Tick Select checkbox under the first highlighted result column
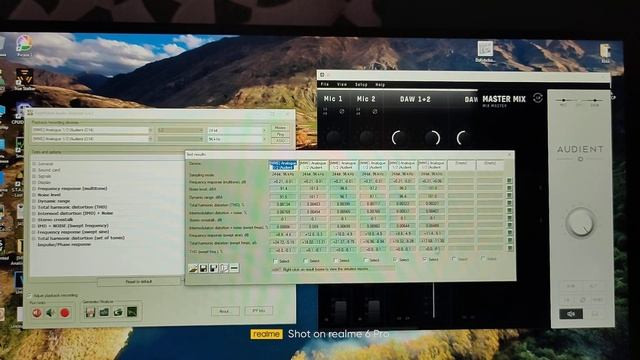The width and height of the screenshot is (640, 360). 275,260
